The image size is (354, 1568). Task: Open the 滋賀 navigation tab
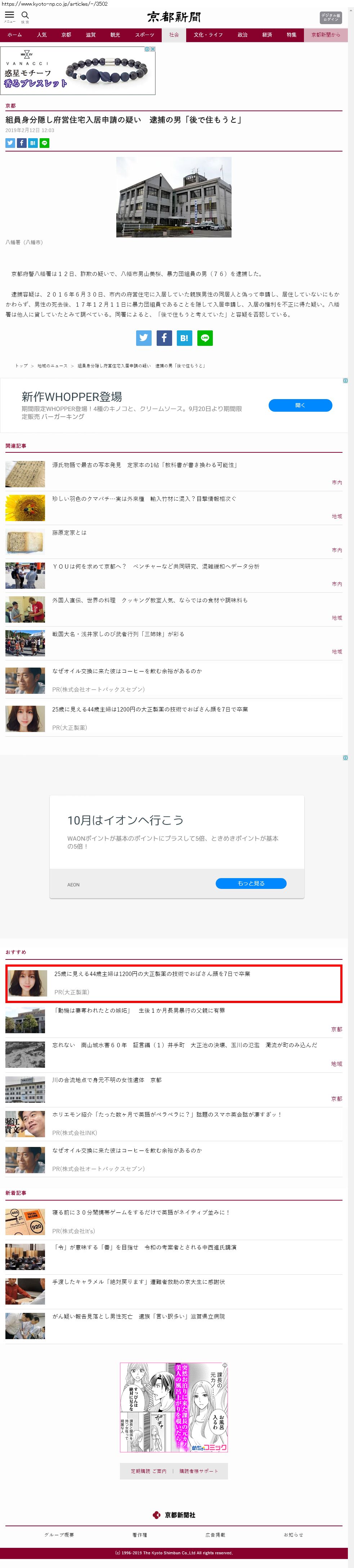tap(91, 35)
